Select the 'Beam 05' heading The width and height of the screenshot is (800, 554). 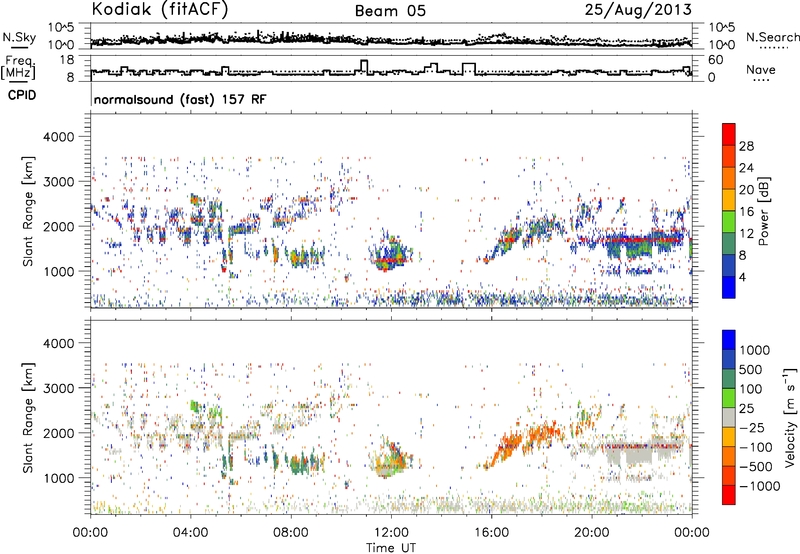390,11
